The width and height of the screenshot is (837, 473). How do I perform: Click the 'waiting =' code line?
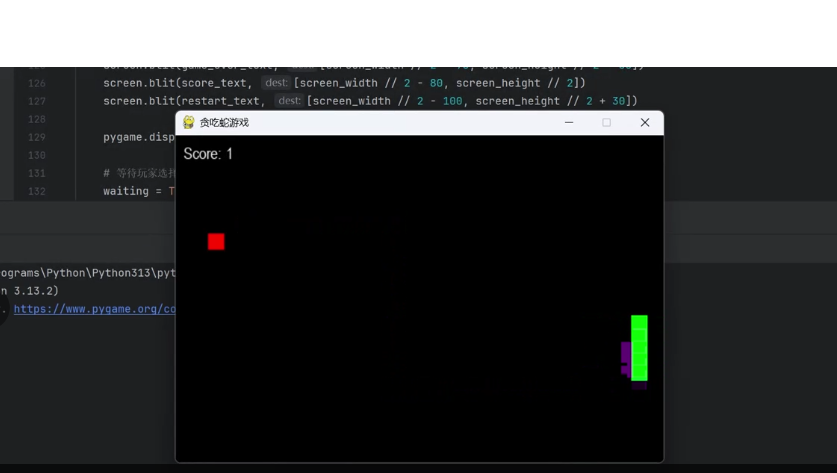pyautogui.click(x=139, y=191)
